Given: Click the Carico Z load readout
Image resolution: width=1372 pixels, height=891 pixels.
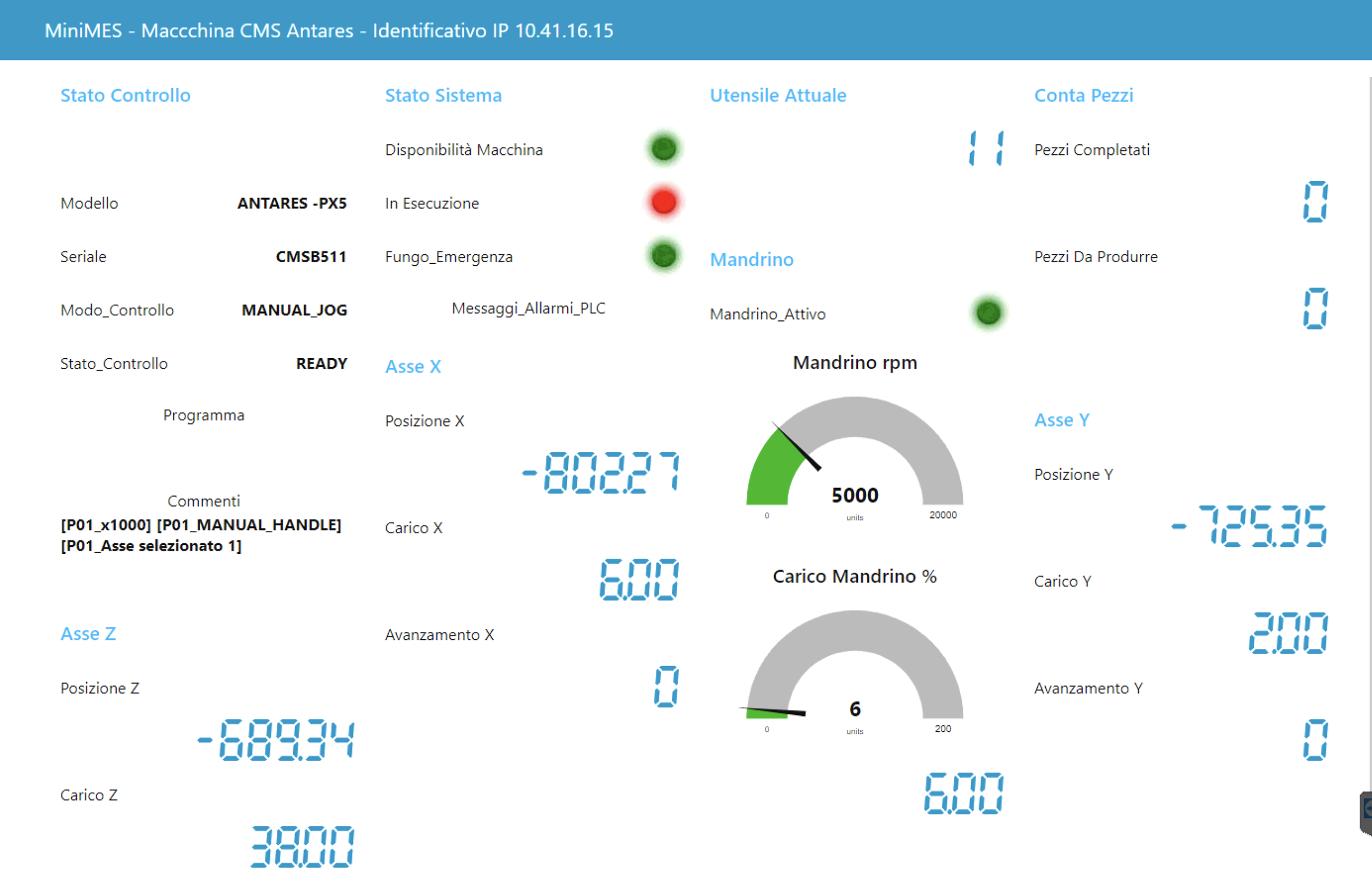Looking at the screenshot, I should [x=302, y=846].
